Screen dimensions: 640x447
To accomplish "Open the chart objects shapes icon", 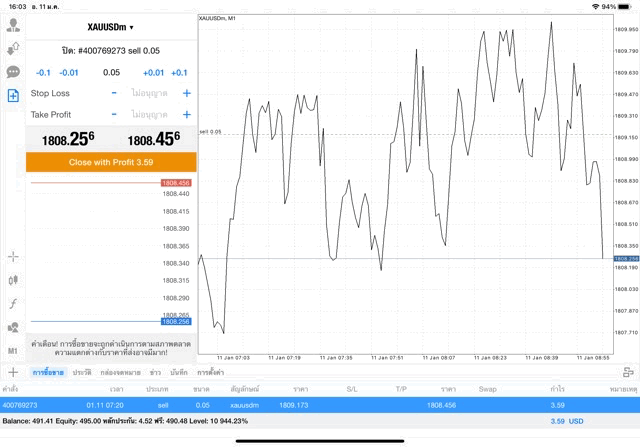I will (13, 327).
